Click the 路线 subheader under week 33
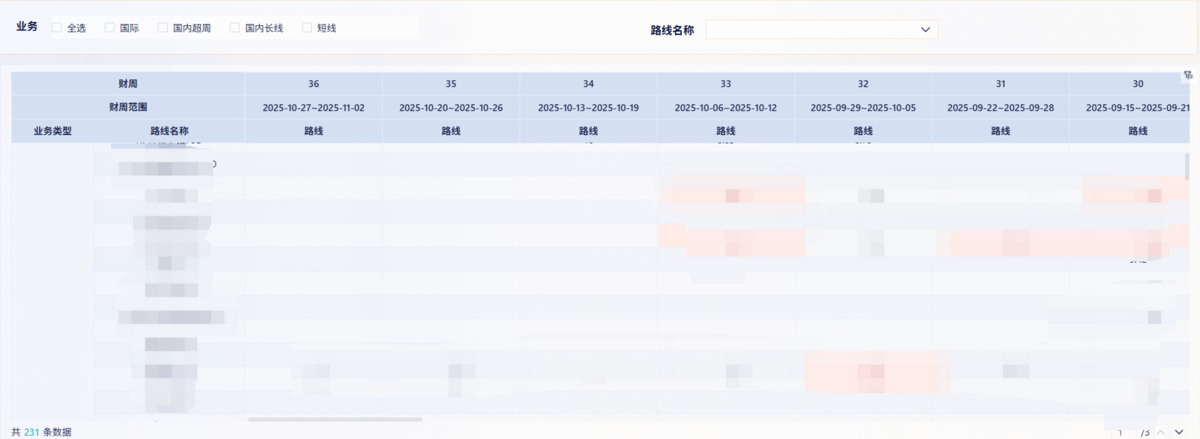The width and height of the screenshot is (1200, 439). tap(726, 131)
